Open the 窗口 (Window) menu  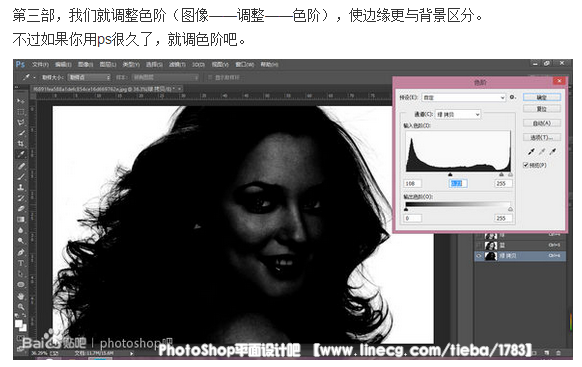click(x=245, y=65)
